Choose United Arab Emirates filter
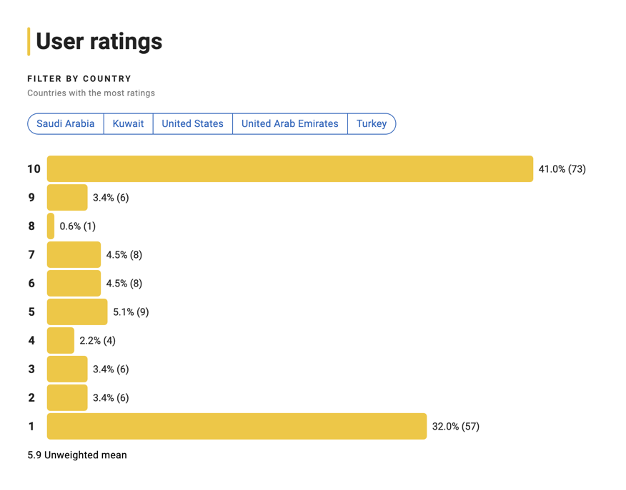 coord(290,124)
